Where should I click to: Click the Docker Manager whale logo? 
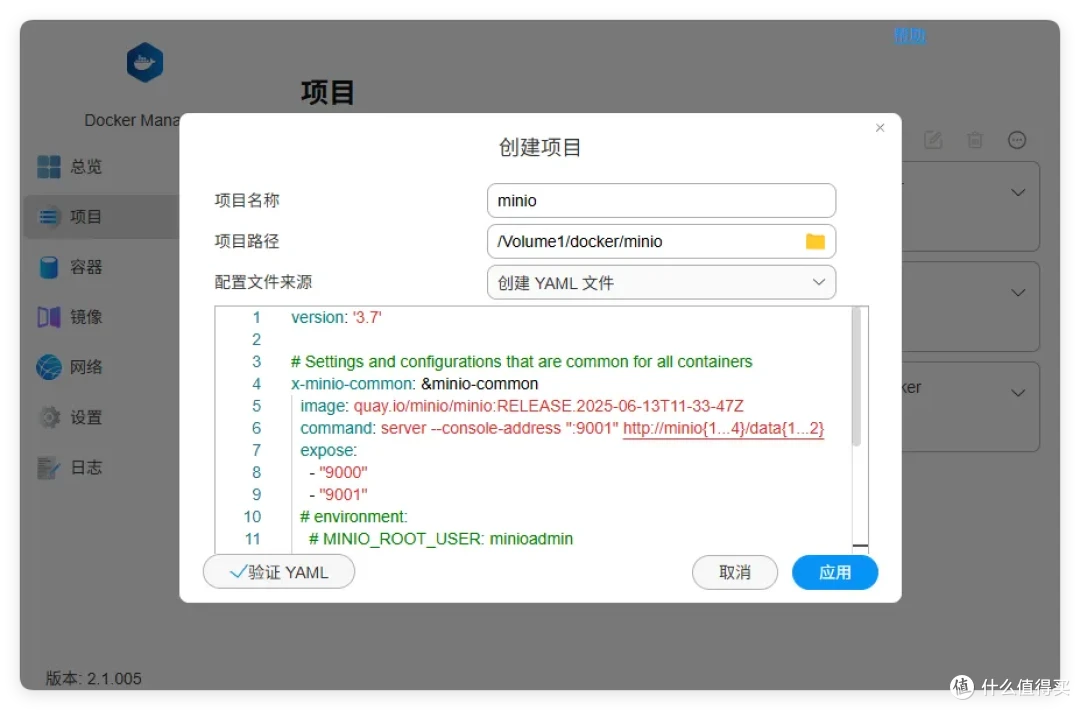145,63
